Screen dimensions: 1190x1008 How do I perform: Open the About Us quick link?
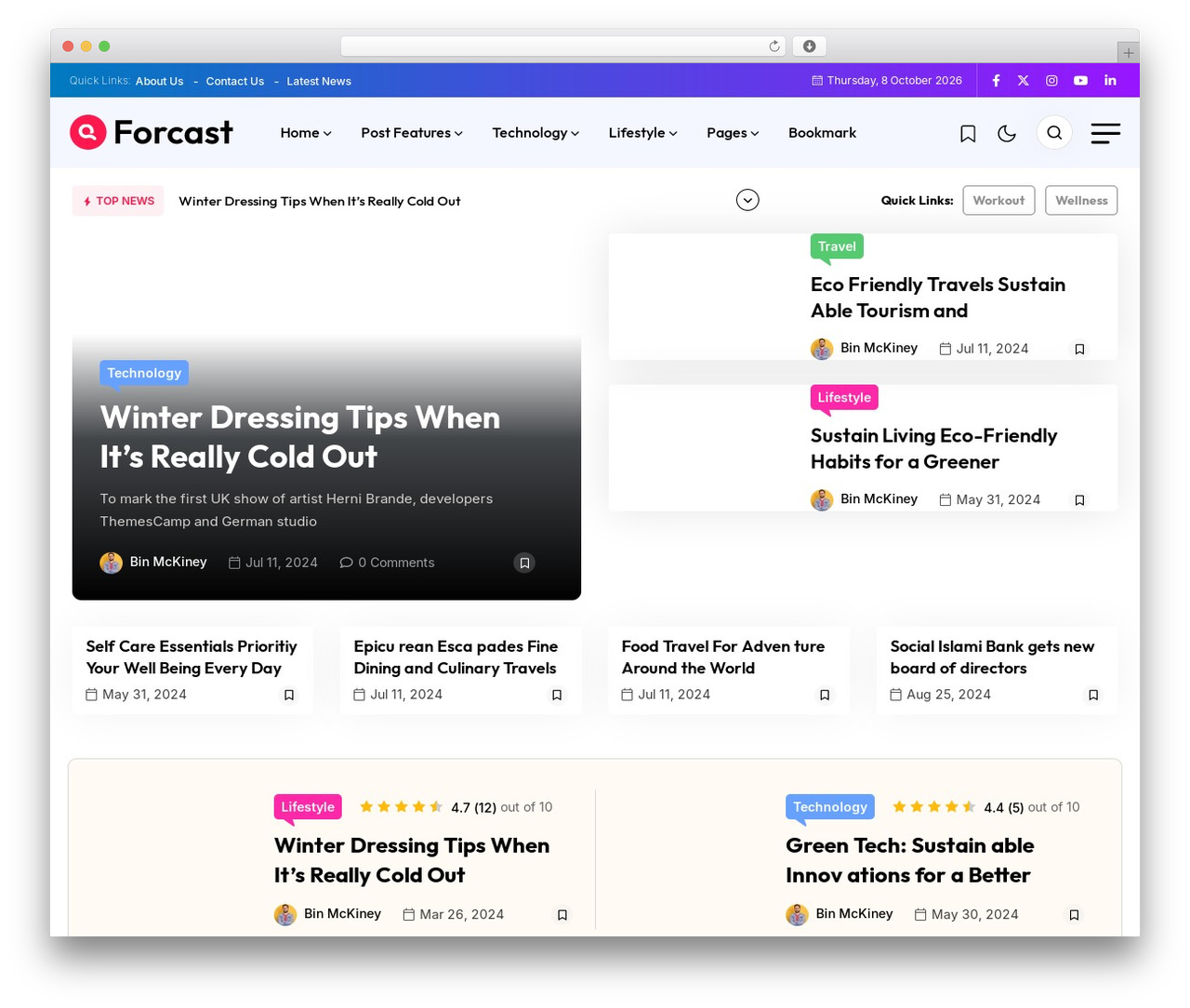pos(159,81)
